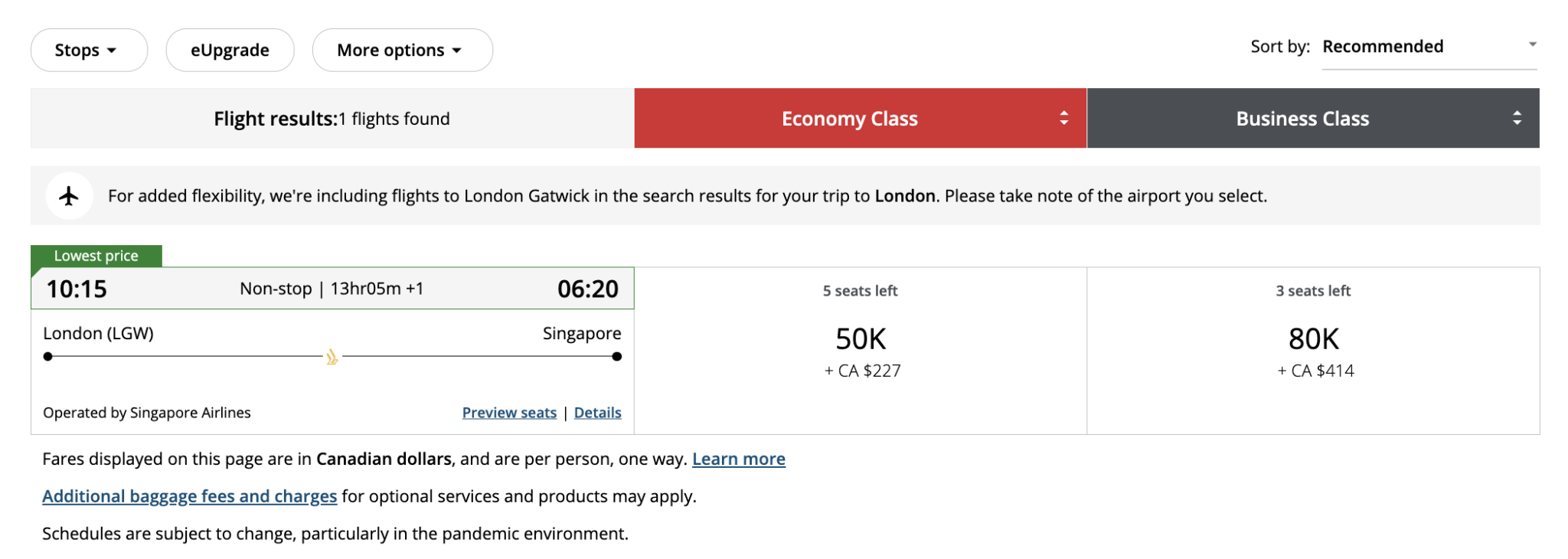Viewport: 1568px width, 559px height.
Task: Click the sort arrows on Economy Class header
Action: coord(1063,118)
